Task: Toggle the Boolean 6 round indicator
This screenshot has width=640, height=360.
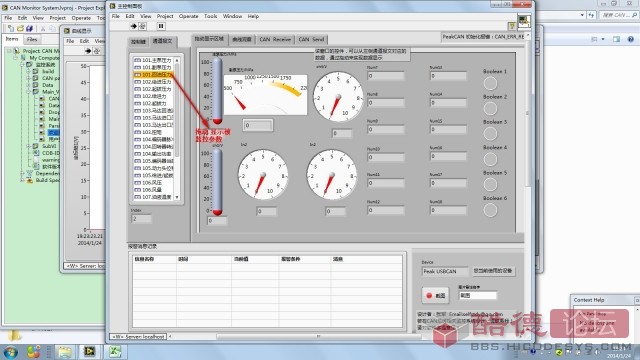Action: pos(490,210)
